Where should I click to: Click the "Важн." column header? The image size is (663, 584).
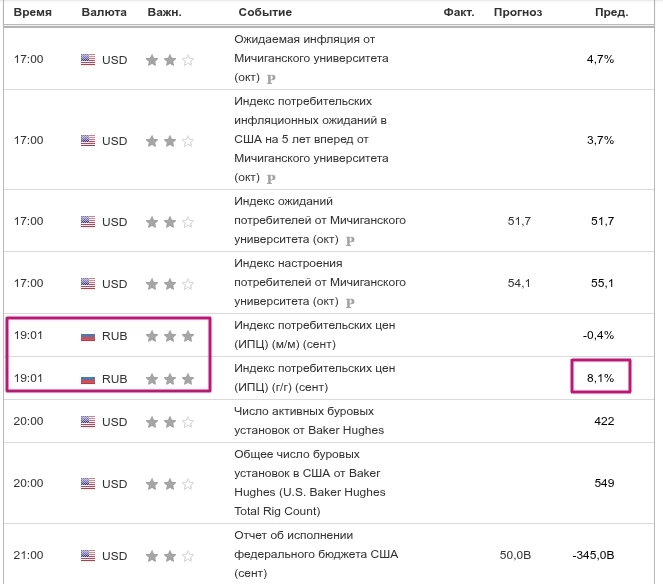pos(163,12)
